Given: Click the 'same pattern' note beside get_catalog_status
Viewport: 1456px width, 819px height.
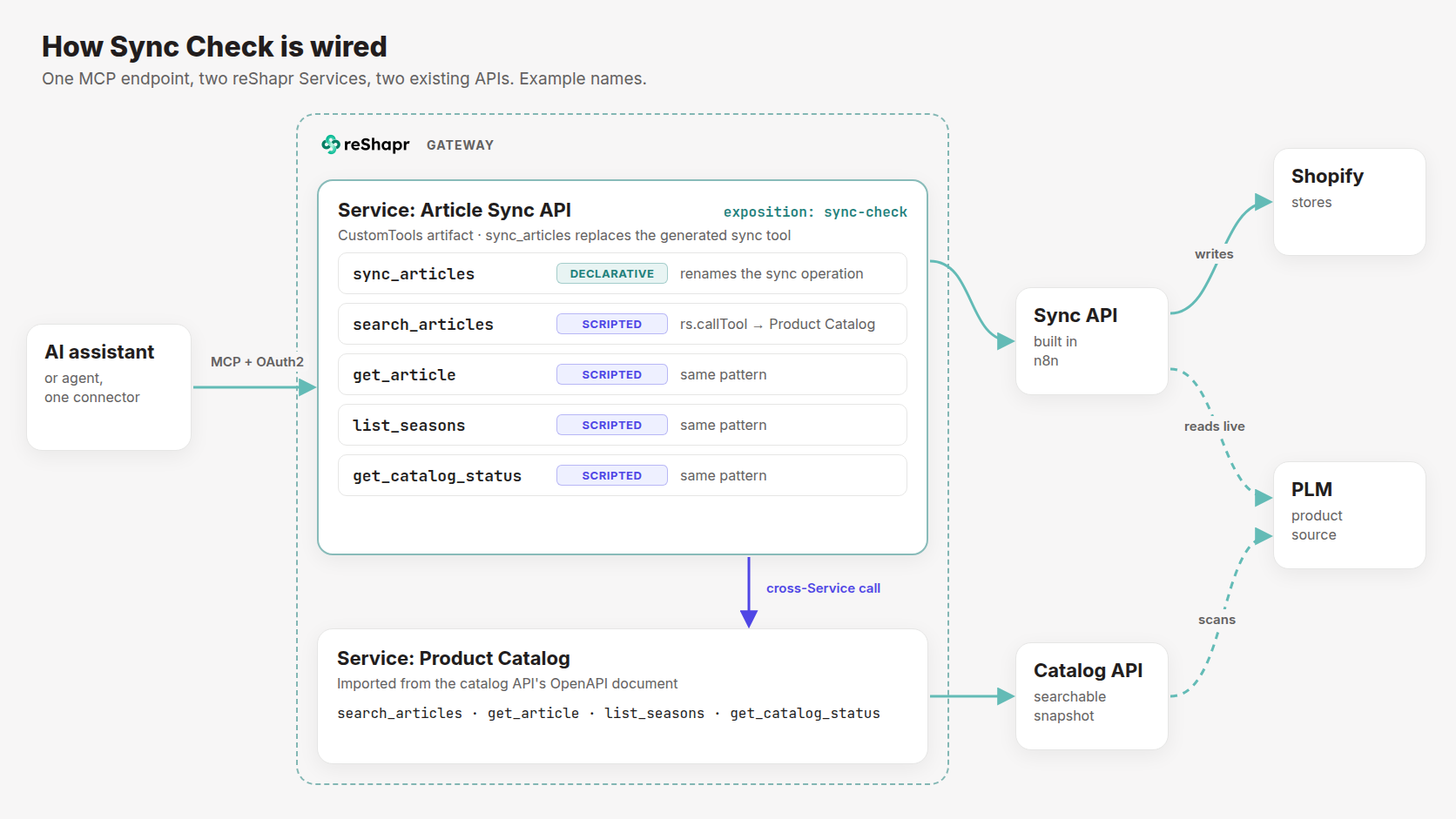Looking at the screenshot, I should pyautogui.click(x=723, y=475).
